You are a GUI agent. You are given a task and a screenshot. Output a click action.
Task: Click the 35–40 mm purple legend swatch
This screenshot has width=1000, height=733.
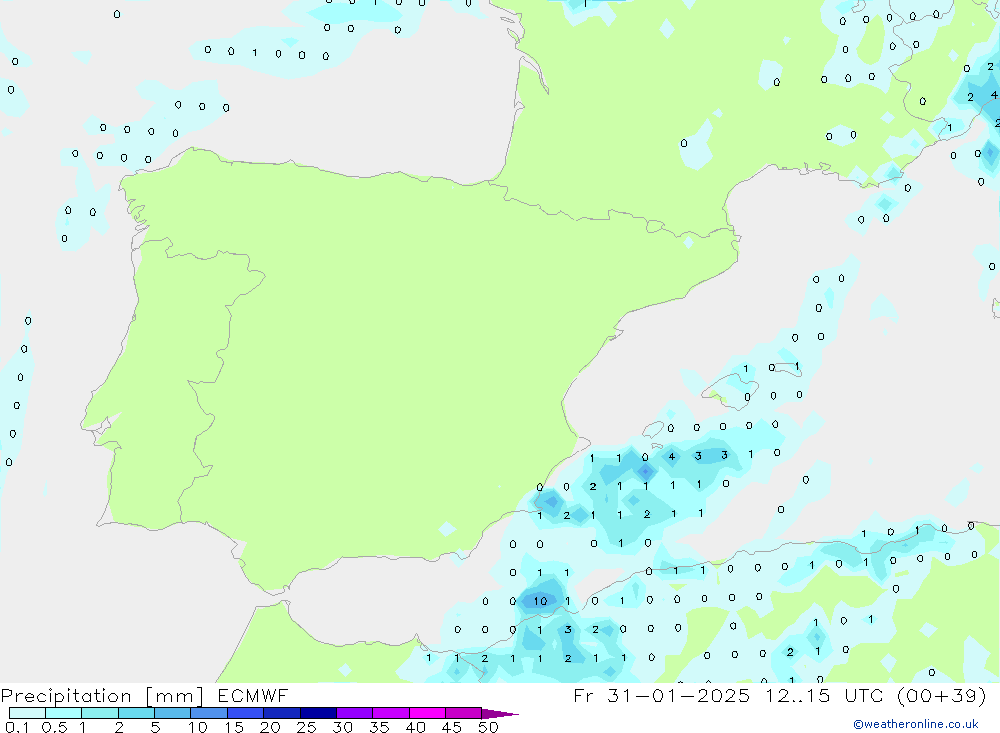click(x=390, y=713)
